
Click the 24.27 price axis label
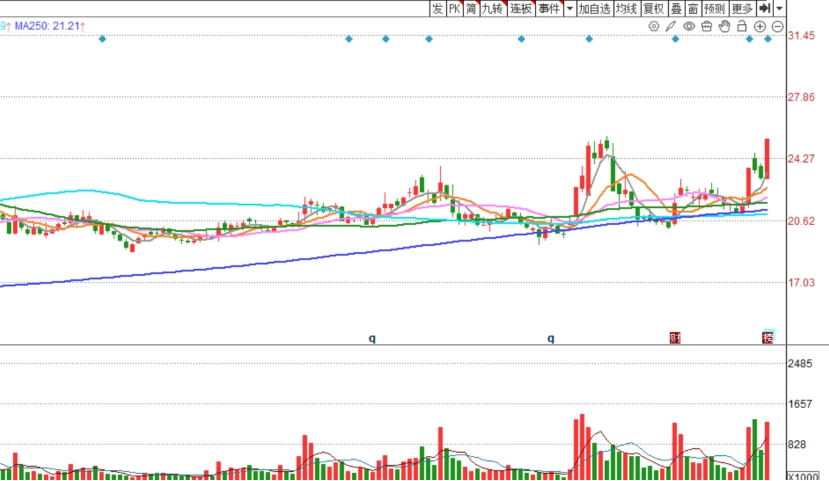(x=801, y=159)
